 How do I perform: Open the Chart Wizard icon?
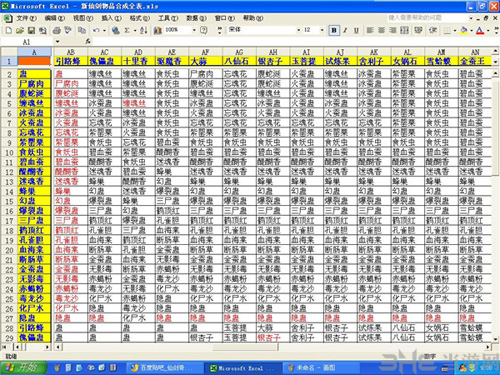pos(157,30)
